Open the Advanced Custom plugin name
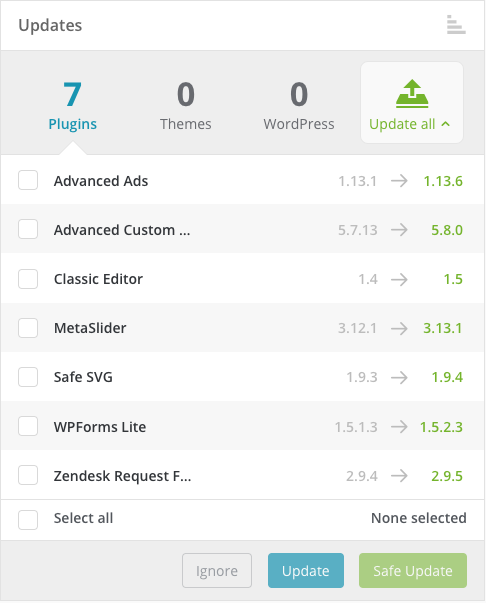Image resolution: width=486 pixels, height=603 pixels. coord(122,230)
